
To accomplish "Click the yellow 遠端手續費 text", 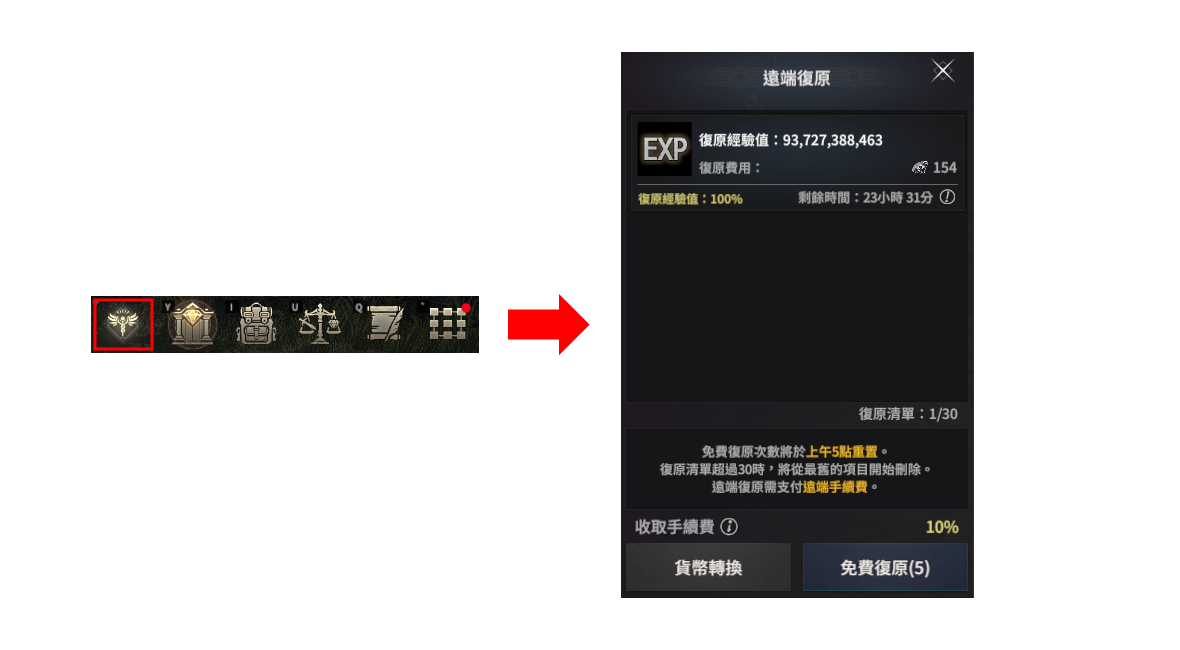I will 835,487.
